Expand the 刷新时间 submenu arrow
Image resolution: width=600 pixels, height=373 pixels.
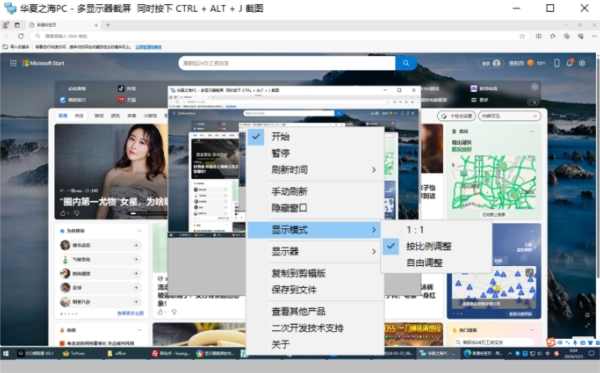(374, 170)
